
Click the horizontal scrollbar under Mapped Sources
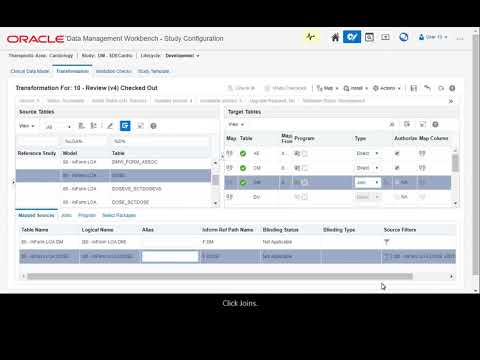[220, 276]
